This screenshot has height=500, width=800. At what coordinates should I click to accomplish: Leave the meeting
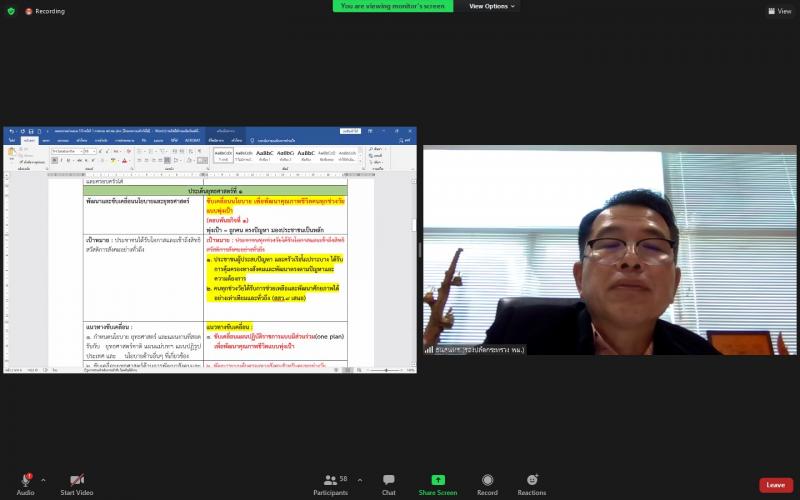(776, 485)
